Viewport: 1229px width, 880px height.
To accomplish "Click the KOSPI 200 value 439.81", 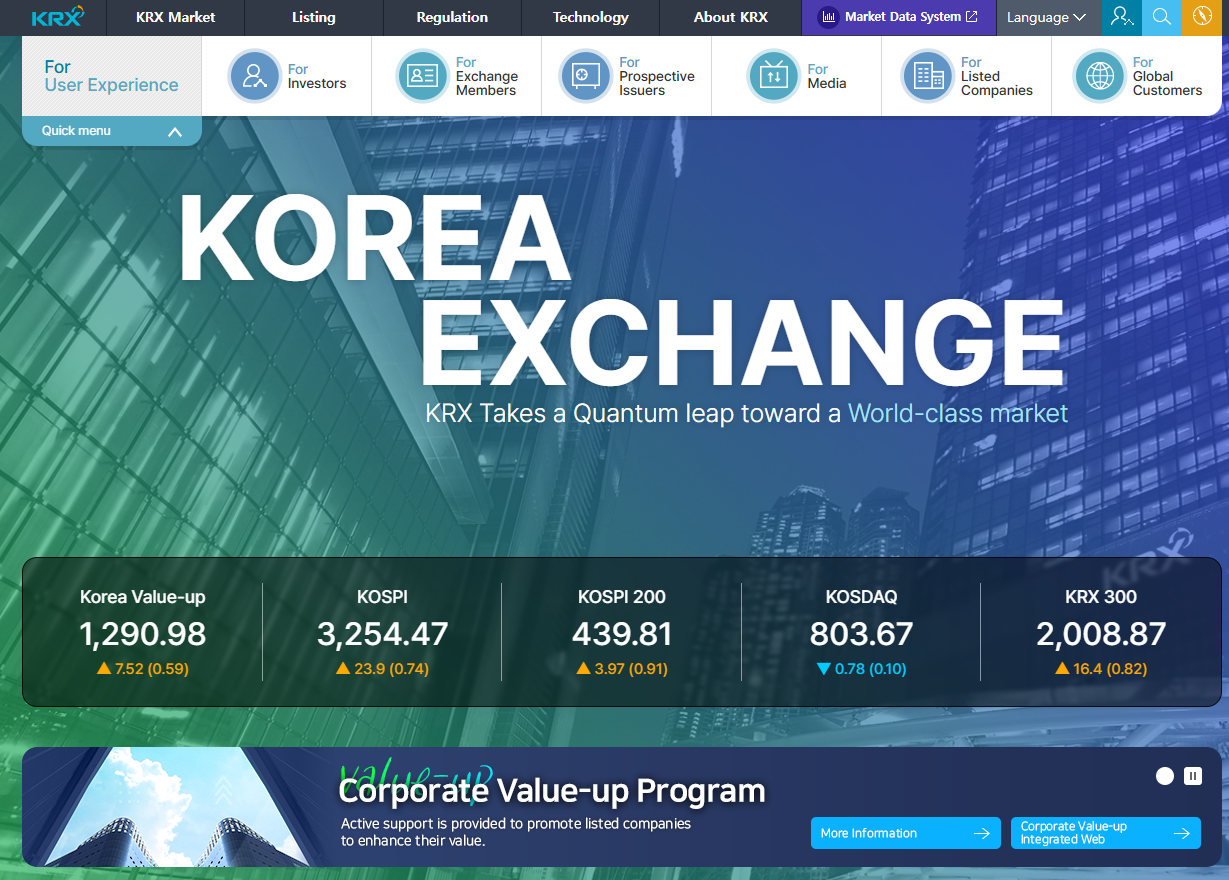I will click(x=622, y=634).
